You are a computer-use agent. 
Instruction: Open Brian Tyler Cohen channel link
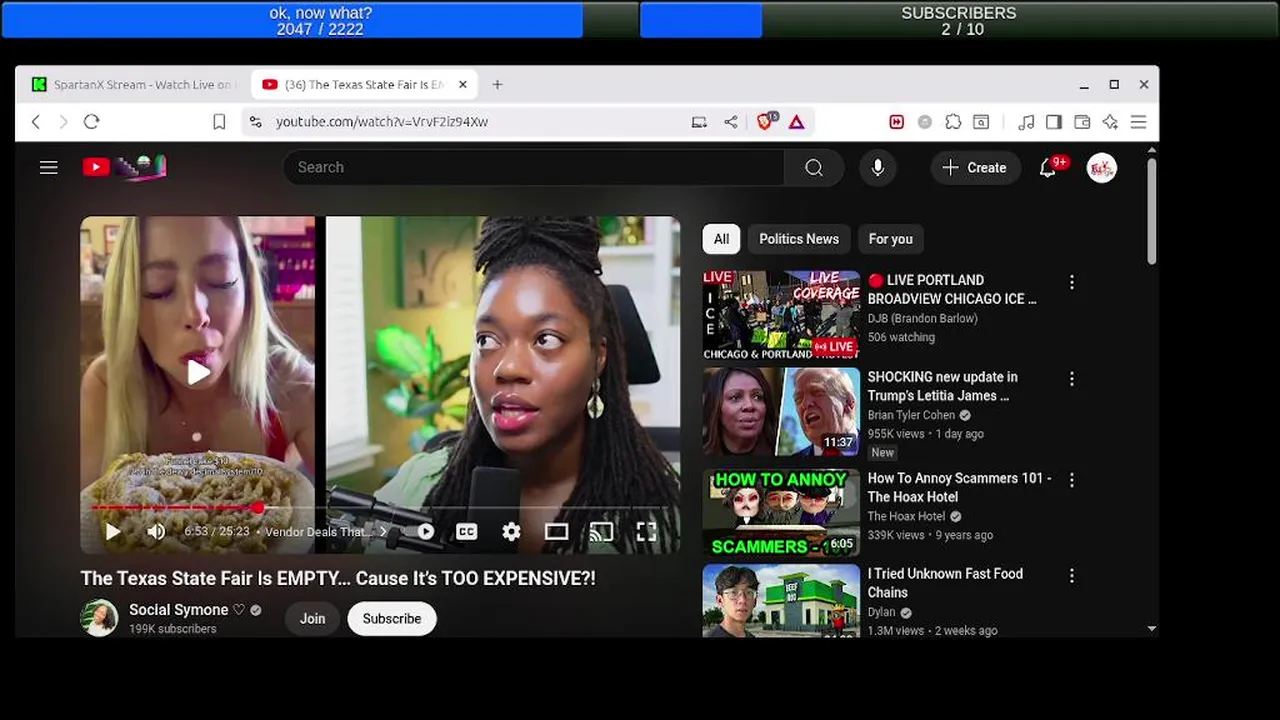[911, 415]
